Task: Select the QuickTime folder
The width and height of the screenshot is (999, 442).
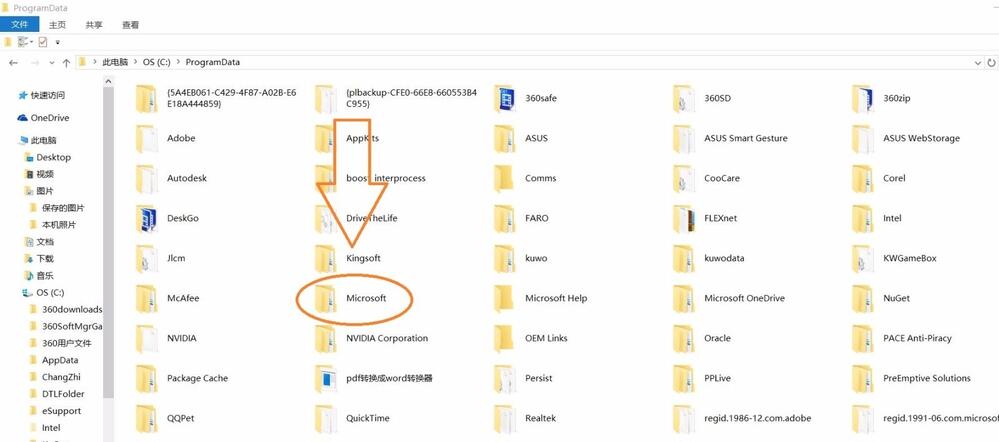Action: [x=353, y=418]
